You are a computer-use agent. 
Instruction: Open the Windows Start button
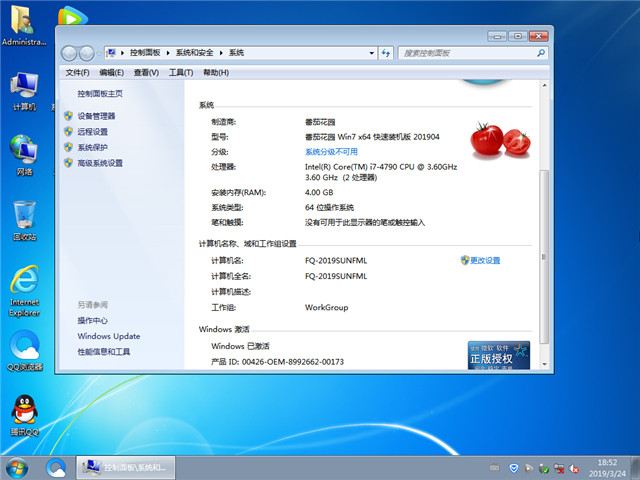coord(17,468)
